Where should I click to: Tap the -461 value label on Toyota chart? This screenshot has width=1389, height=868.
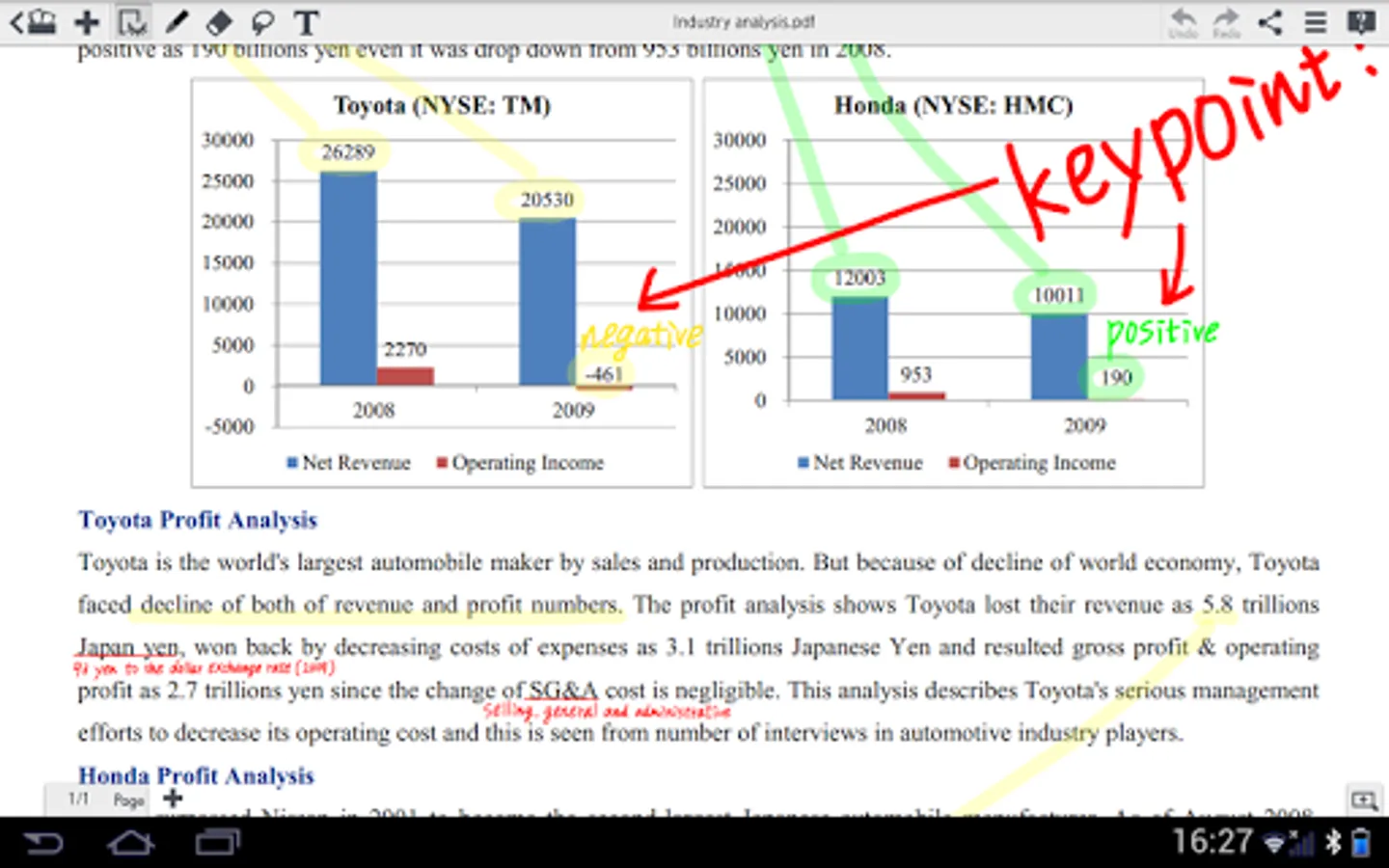coord(604,373)
